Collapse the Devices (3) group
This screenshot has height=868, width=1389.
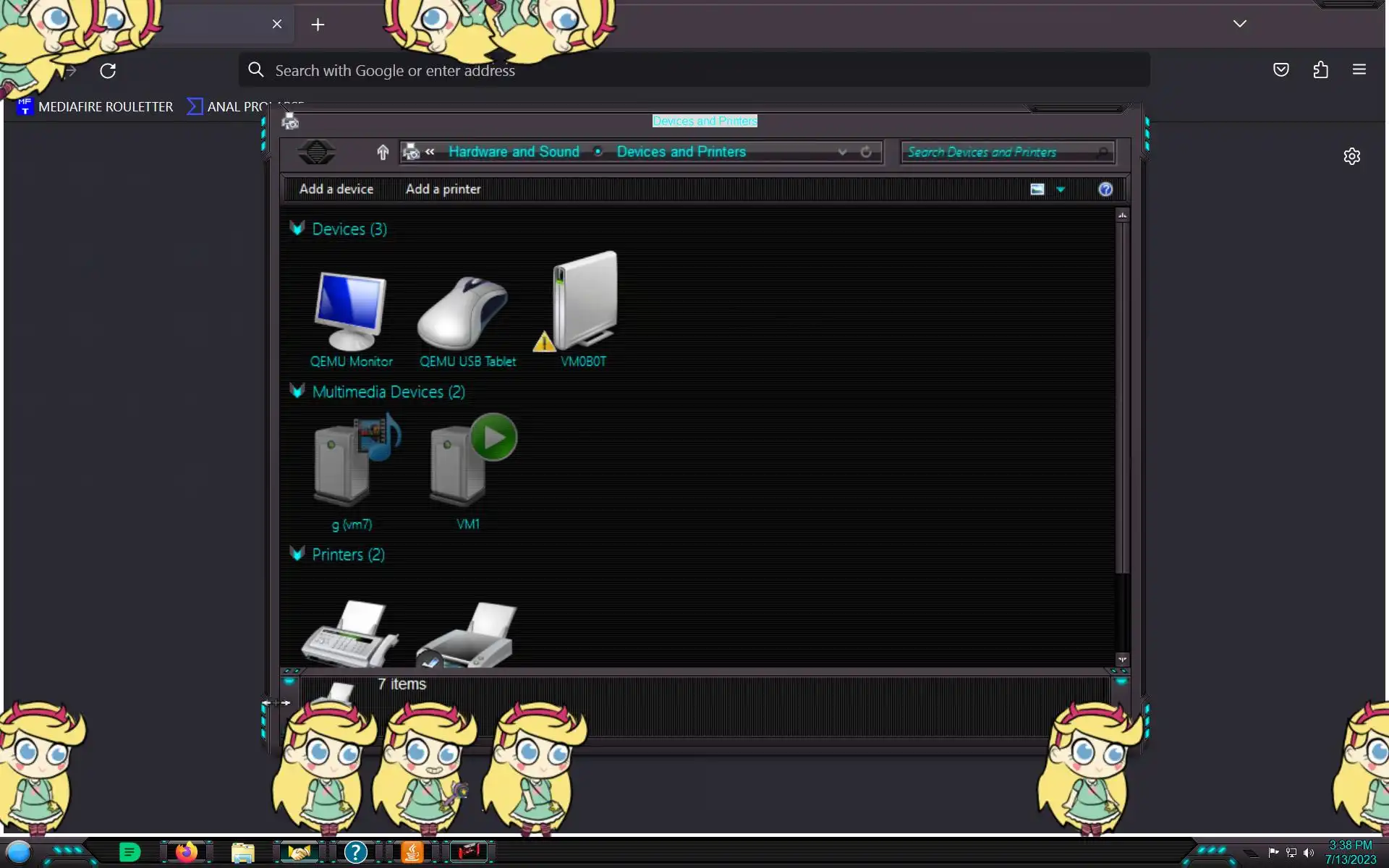click(297, 229)
